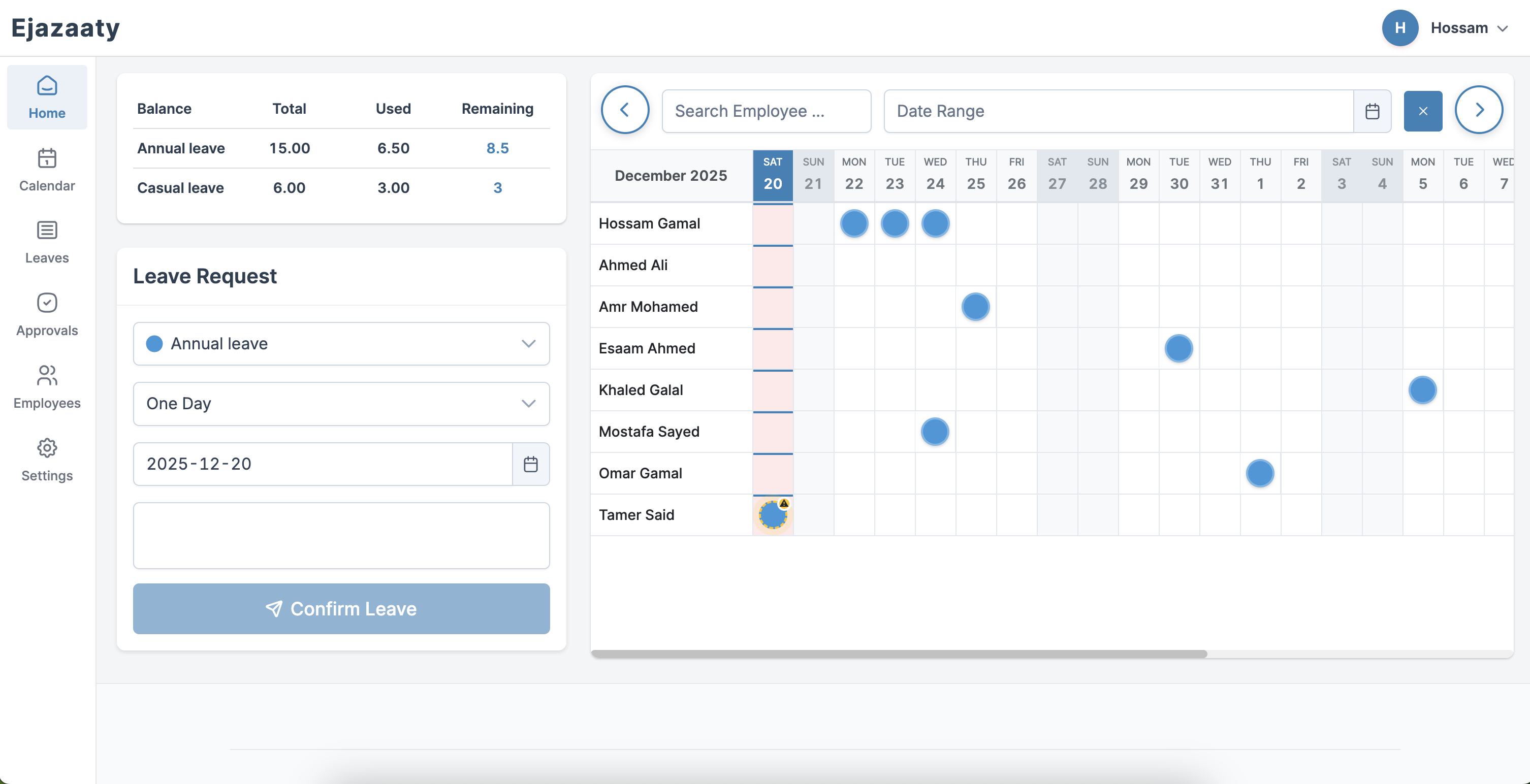Select Tamer Said's pending leave dot
The width and height of the screenshot is (1530, 784).
(772, 515)
